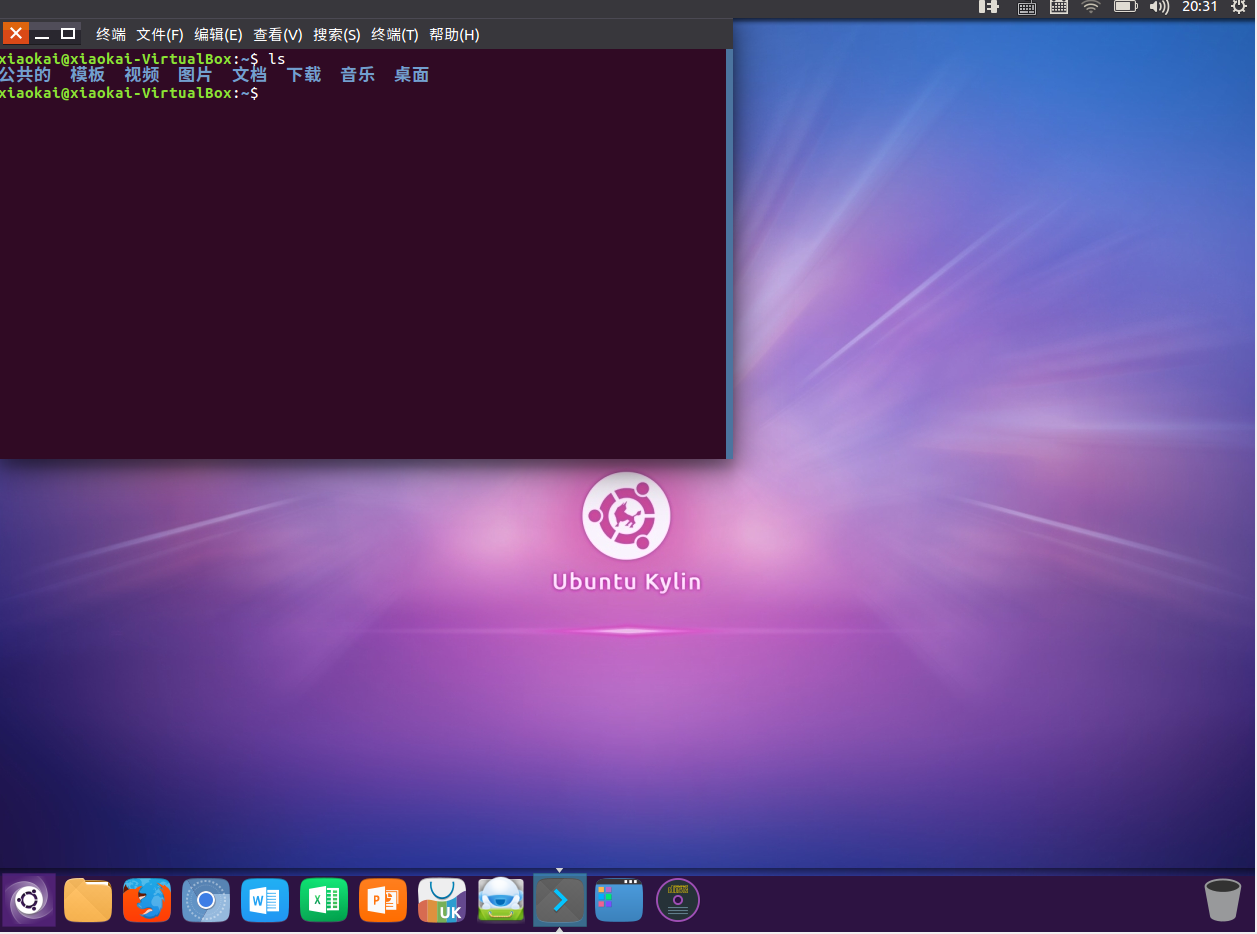Image resolution: width=1257 pixels, height=934 pixels.
Task: Open the trash bin
Action: [1222, 900]
